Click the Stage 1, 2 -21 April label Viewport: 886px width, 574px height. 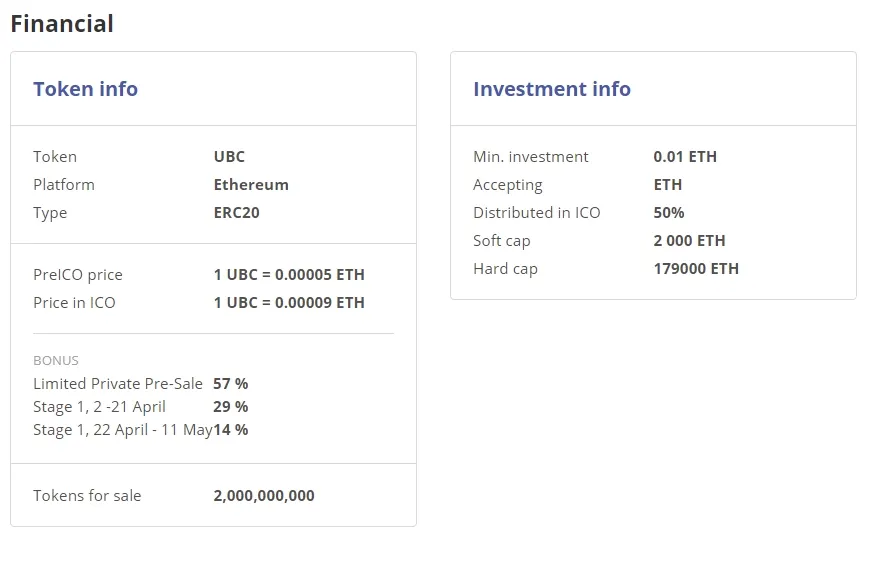pos(99,407)
